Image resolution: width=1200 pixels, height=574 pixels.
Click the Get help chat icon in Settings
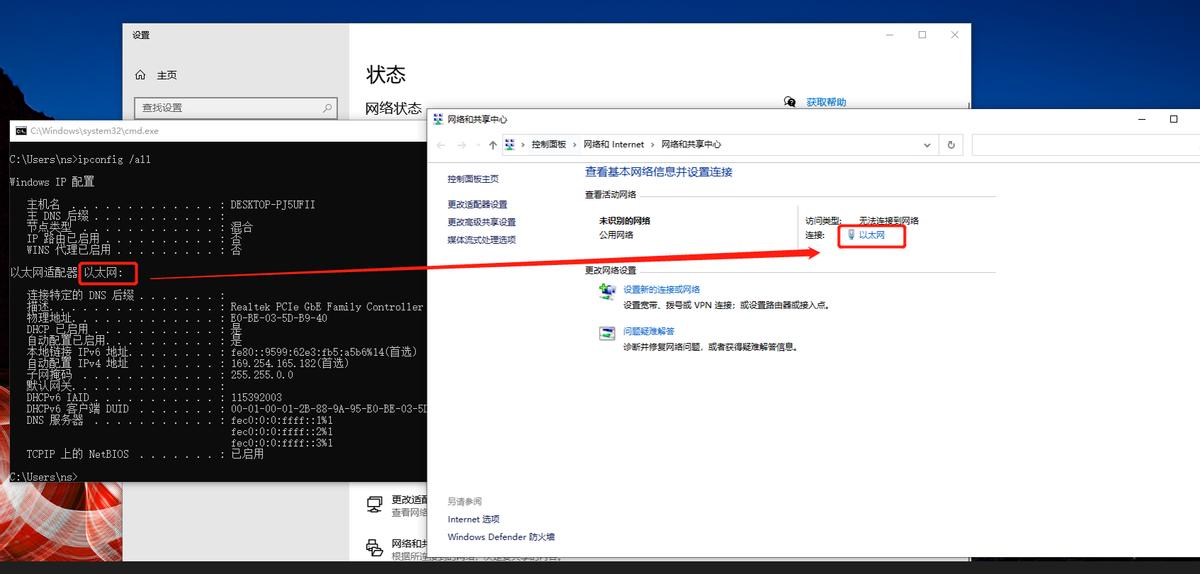[790, 102]
